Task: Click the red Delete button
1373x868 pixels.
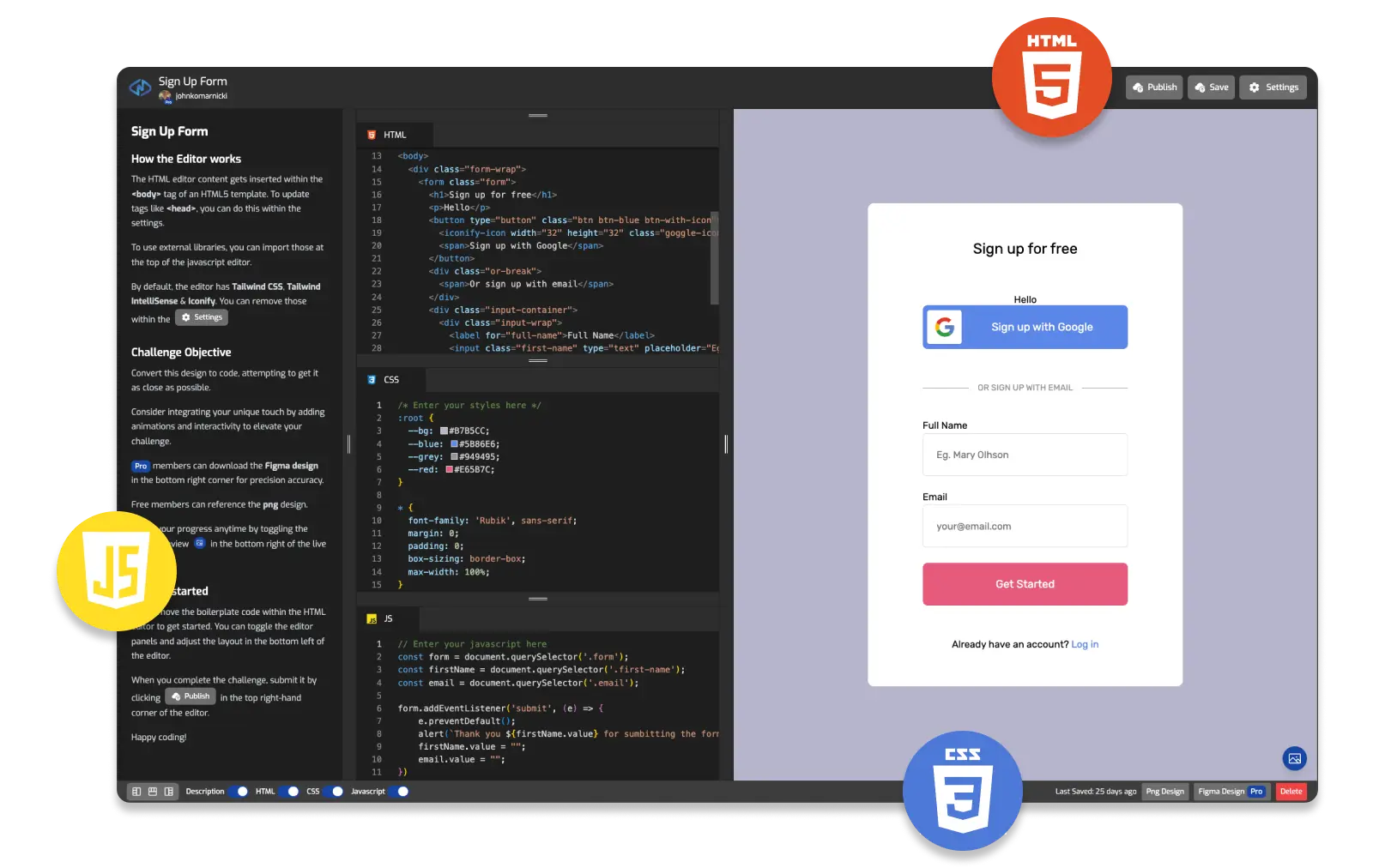Action: click(1291, 792)
